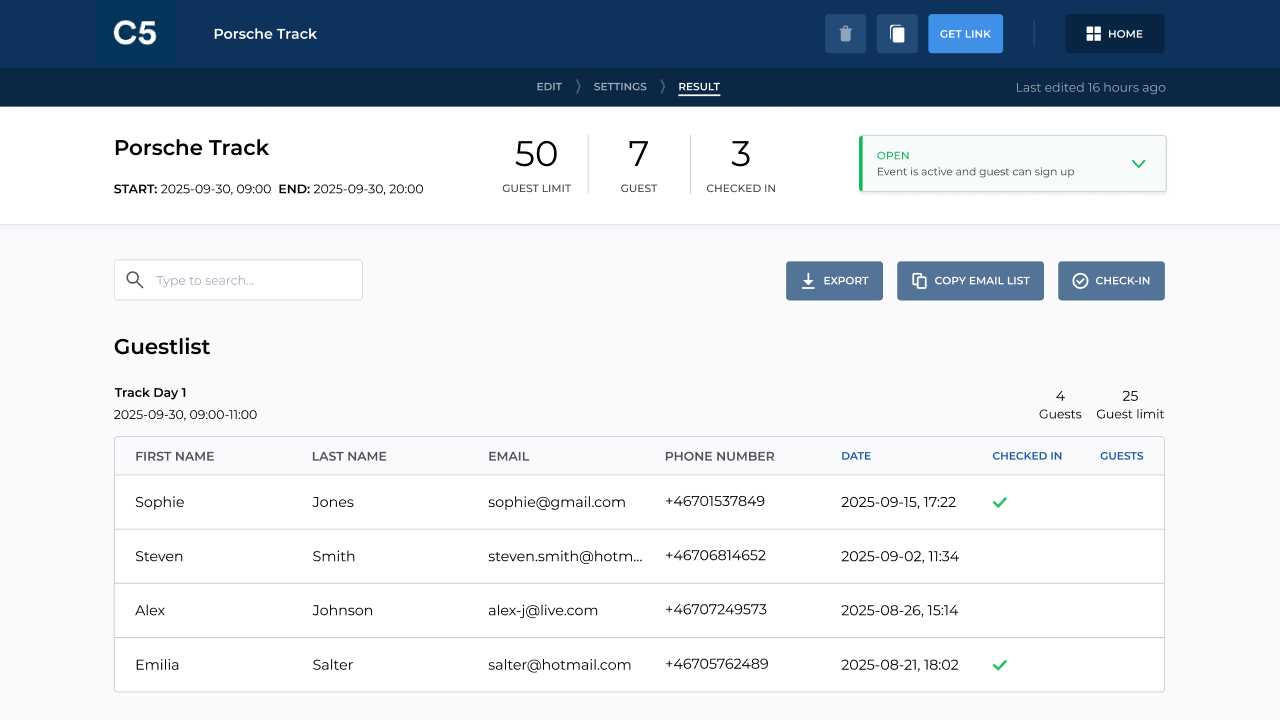Sort by the DATE column header
The height and width of the screenshot is (720, 1280).
tap(856, 456)
